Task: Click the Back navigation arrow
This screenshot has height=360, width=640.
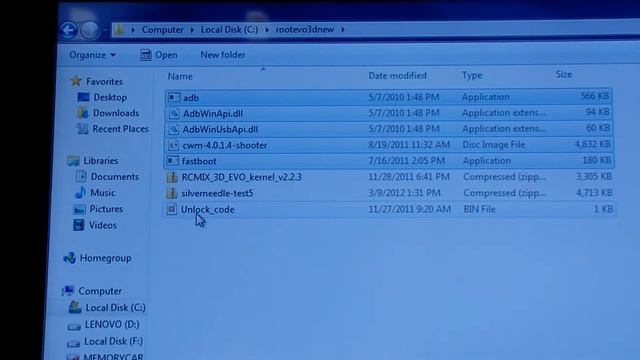Action: pos(68,30)
